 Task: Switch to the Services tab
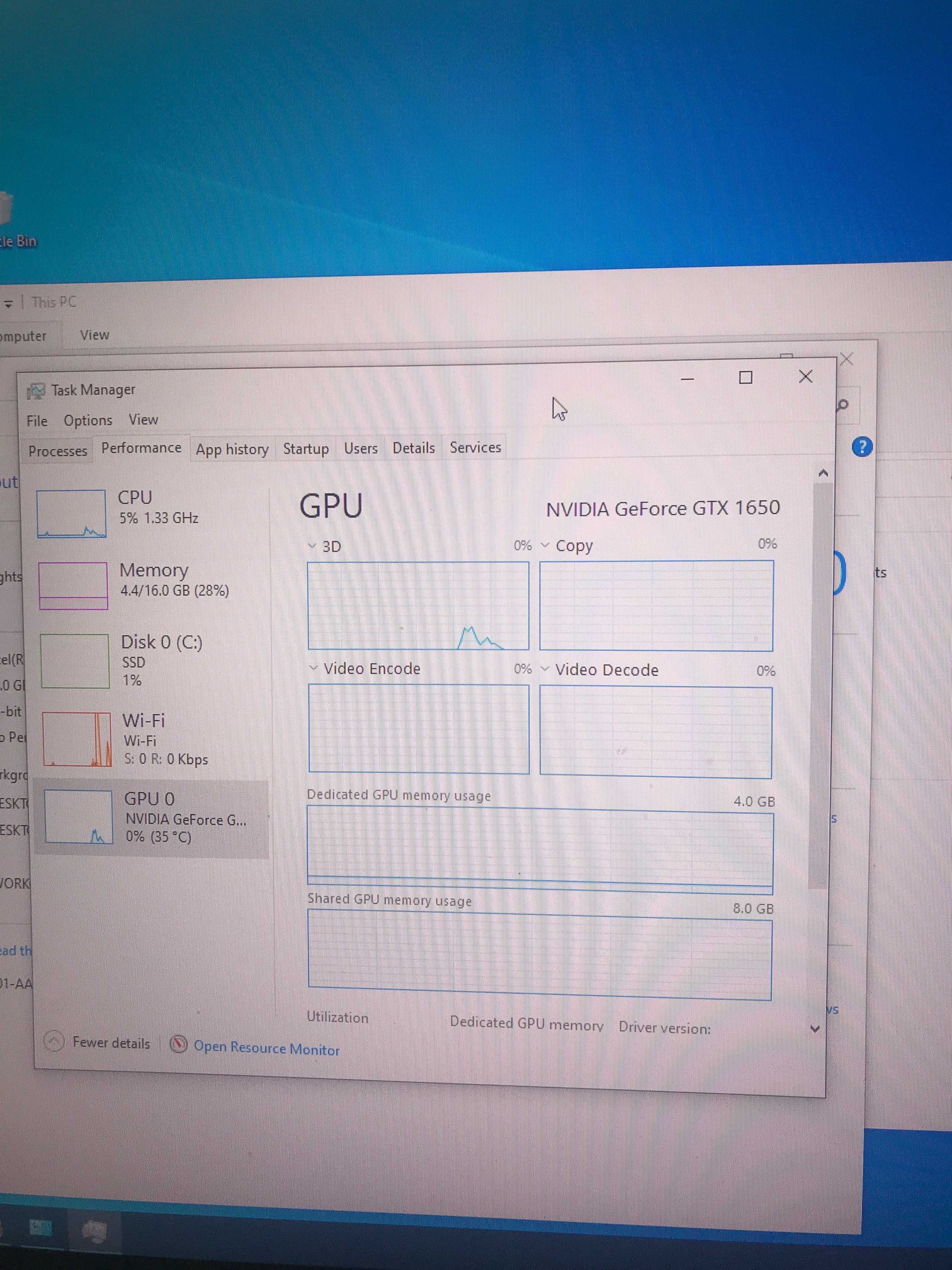[475, 447]
